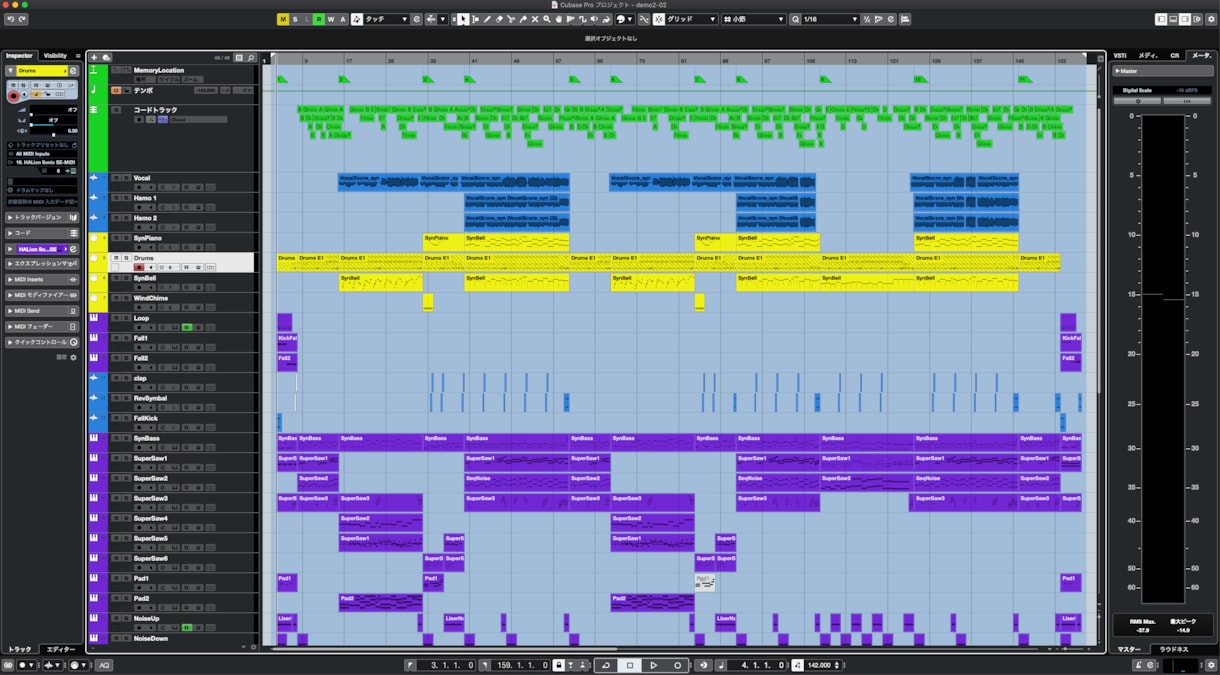
Task: Select the Draw pencil tool
Action: [x=487, y=19]
